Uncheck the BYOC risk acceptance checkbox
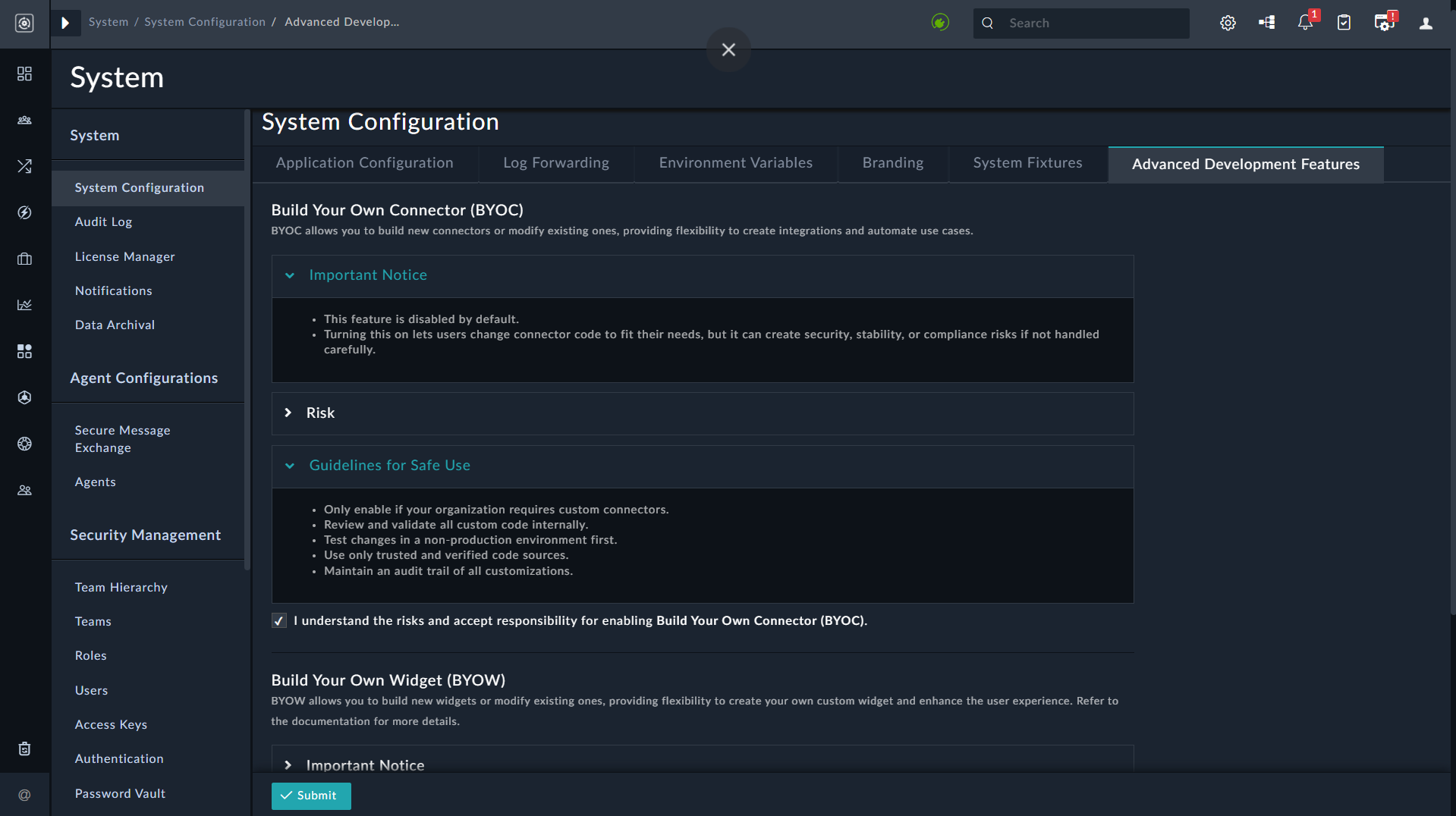This screenshot has width=1456, height=816. point(279,620)
